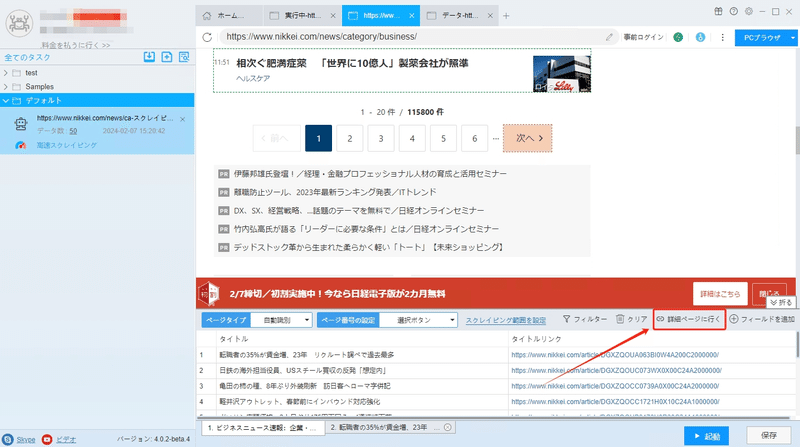Close the 実行中 tab
Viewport: 800px width, 447px height.
(x=333, y=16)
